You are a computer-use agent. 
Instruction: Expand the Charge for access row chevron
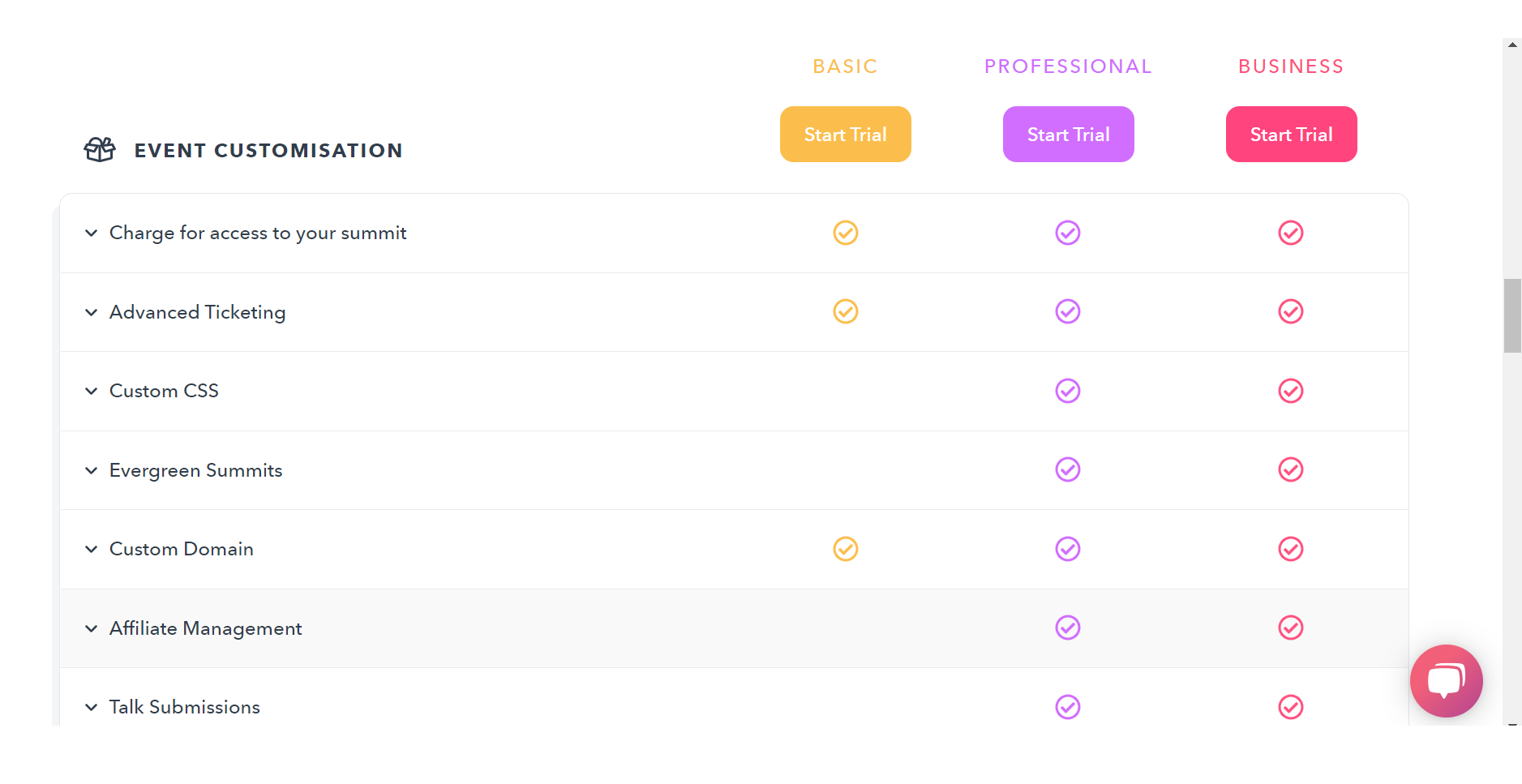click(92, 233)
